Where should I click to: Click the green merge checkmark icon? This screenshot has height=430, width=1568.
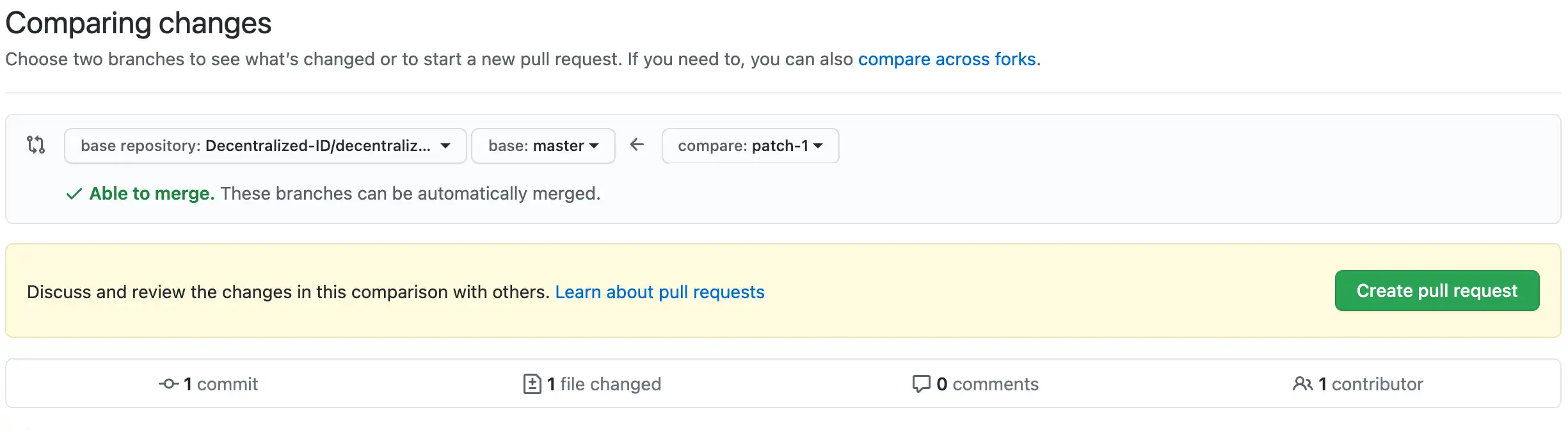tap(74, 194)
